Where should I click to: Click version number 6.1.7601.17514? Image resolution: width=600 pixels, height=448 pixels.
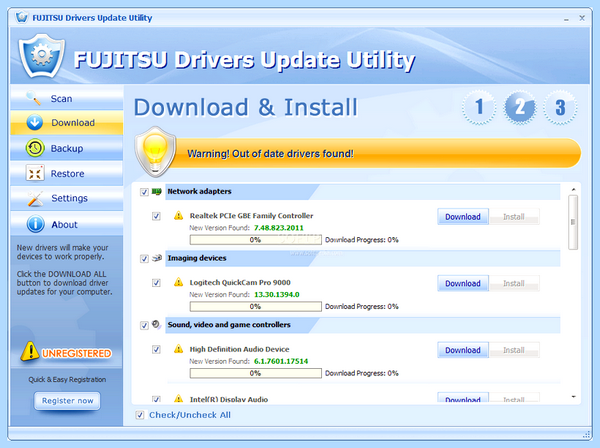pos(281,361)
